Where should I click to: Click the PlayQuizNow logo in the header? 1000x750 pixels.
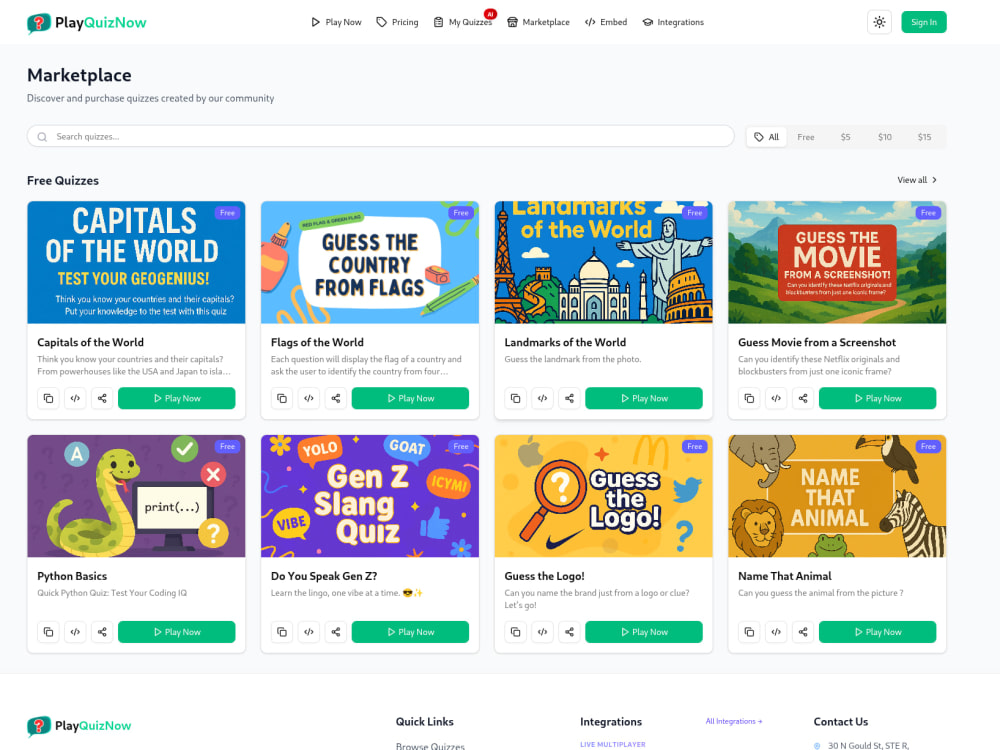tap(87, 22)
